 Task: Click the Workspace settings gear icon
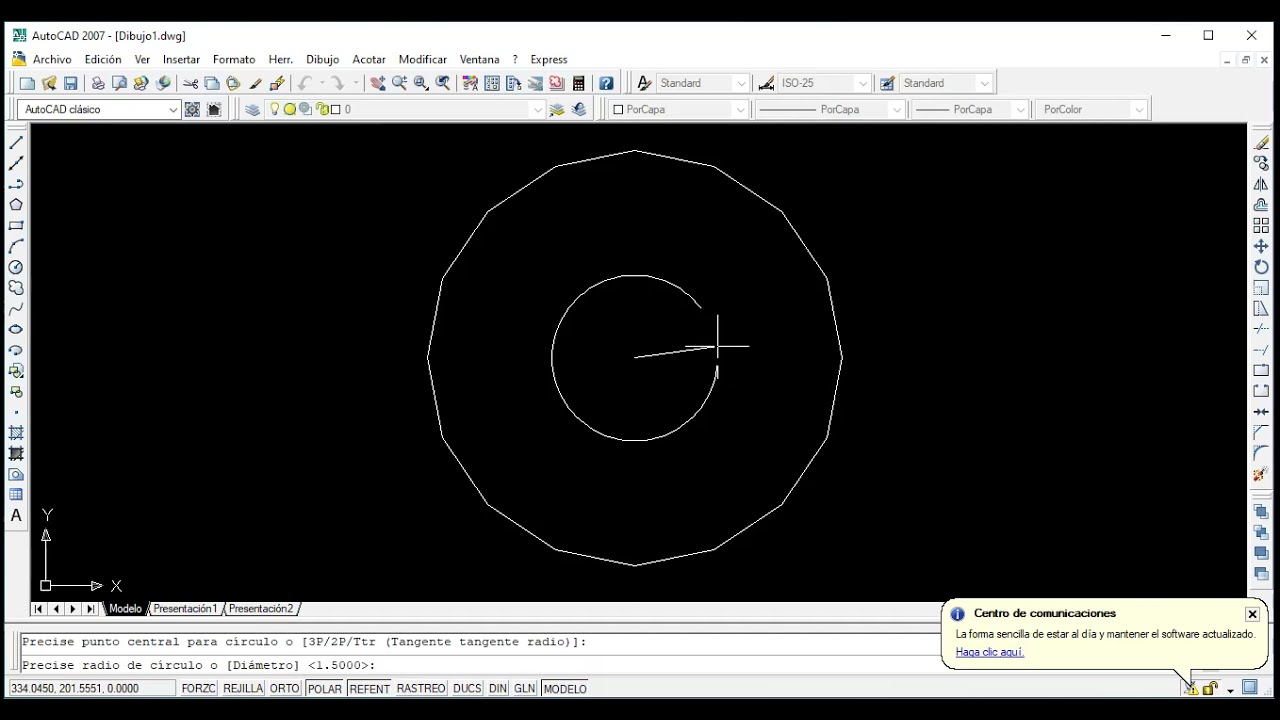(192, 109)
